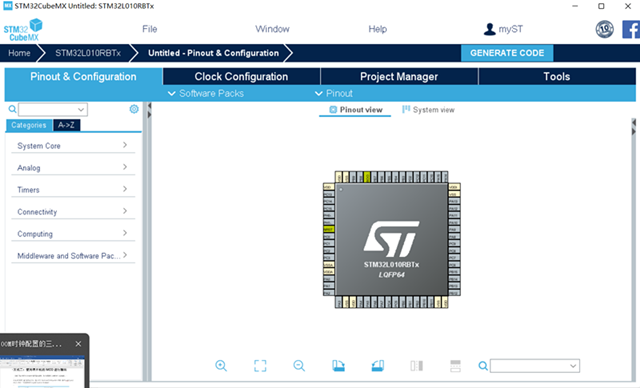Click the GENERATE CODE button

tap(507, 53)
